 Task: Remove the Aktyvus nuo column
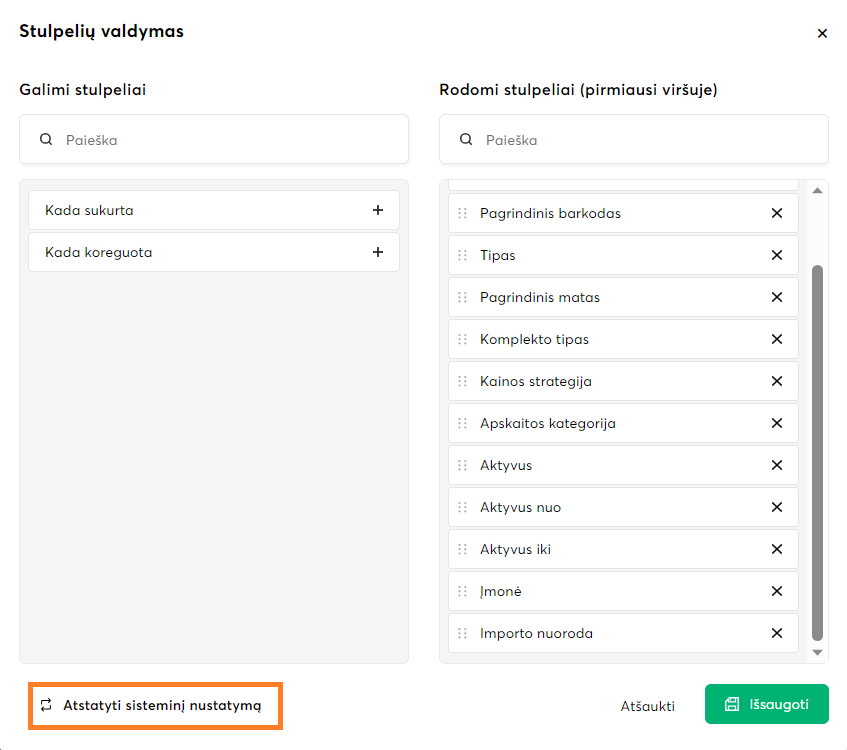pyautogui.click(x=776, y=507)
